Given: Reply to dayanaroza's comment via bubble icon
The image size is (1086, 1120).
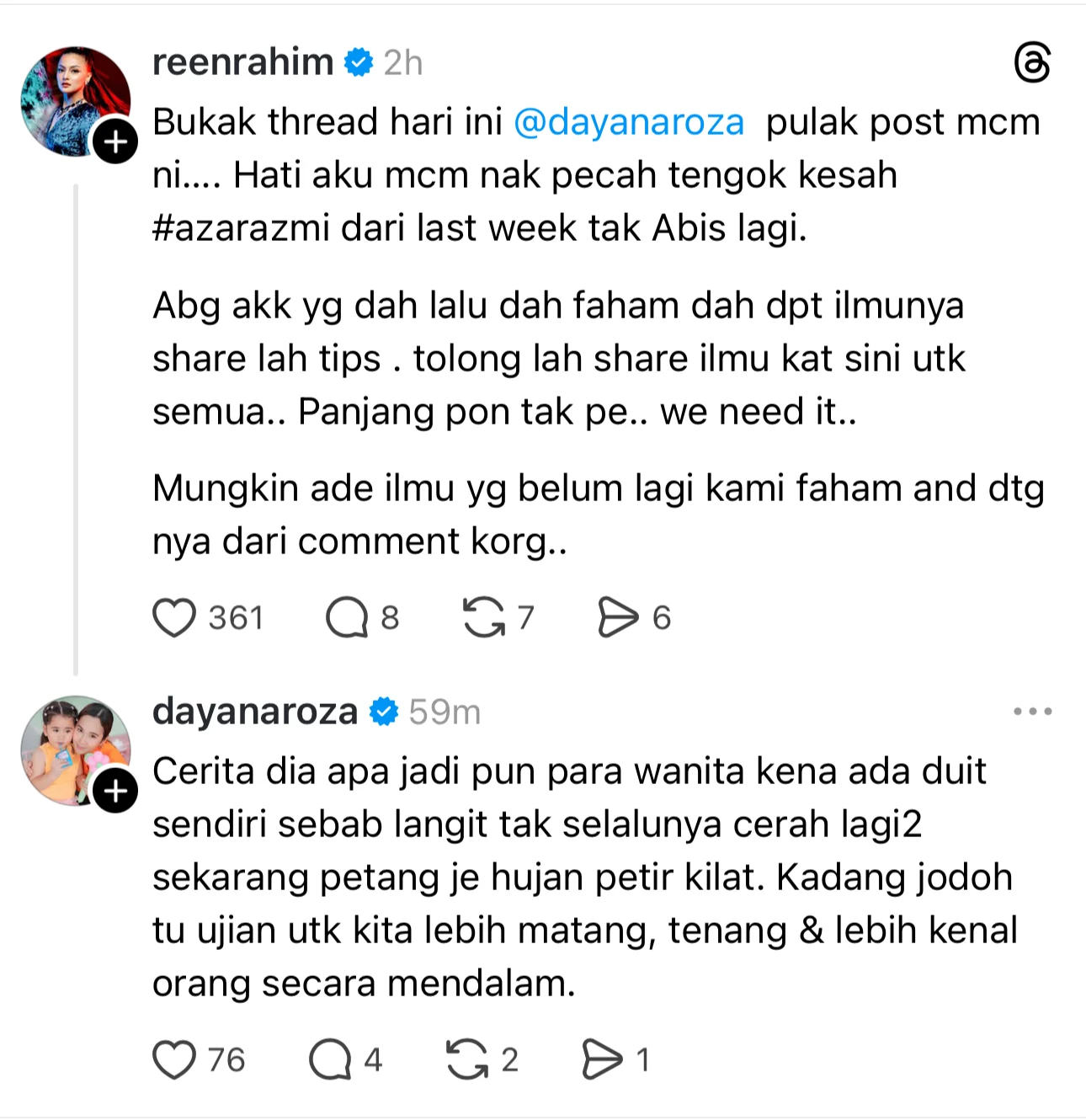Looking at the screenshot, I should point(330,1059).
